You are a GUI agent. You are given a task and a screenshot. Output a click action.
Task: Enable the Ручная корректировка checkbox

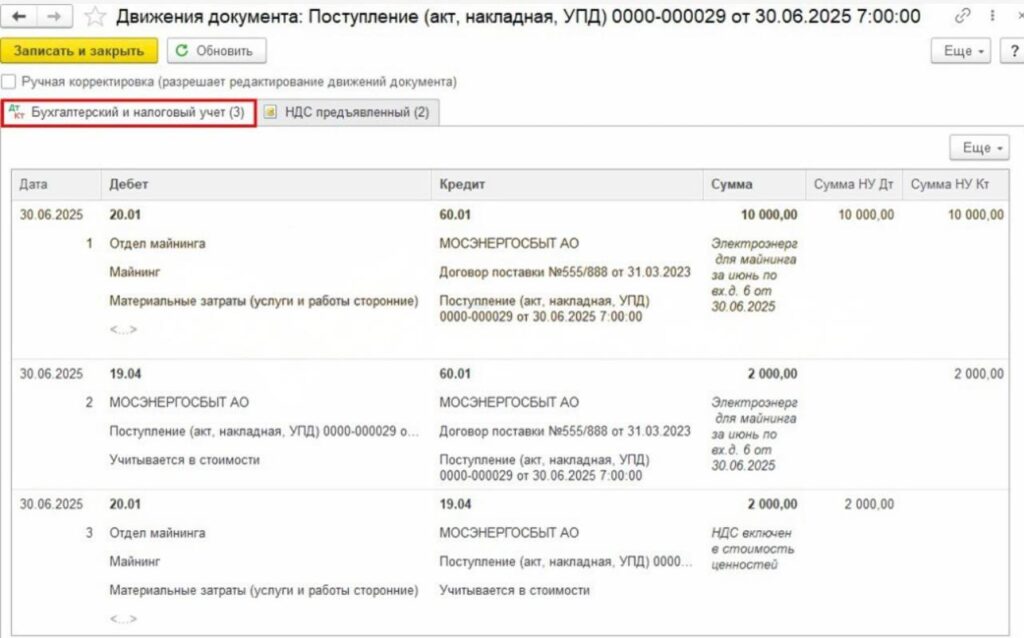coord(9,81)
